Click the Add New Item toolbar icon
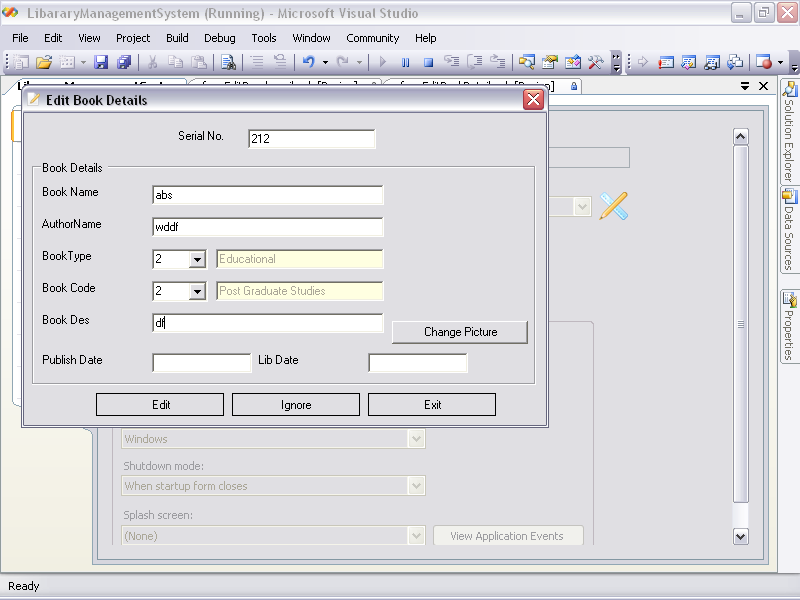Viewport: 800px width, 600px height. (x=67, y=62)
